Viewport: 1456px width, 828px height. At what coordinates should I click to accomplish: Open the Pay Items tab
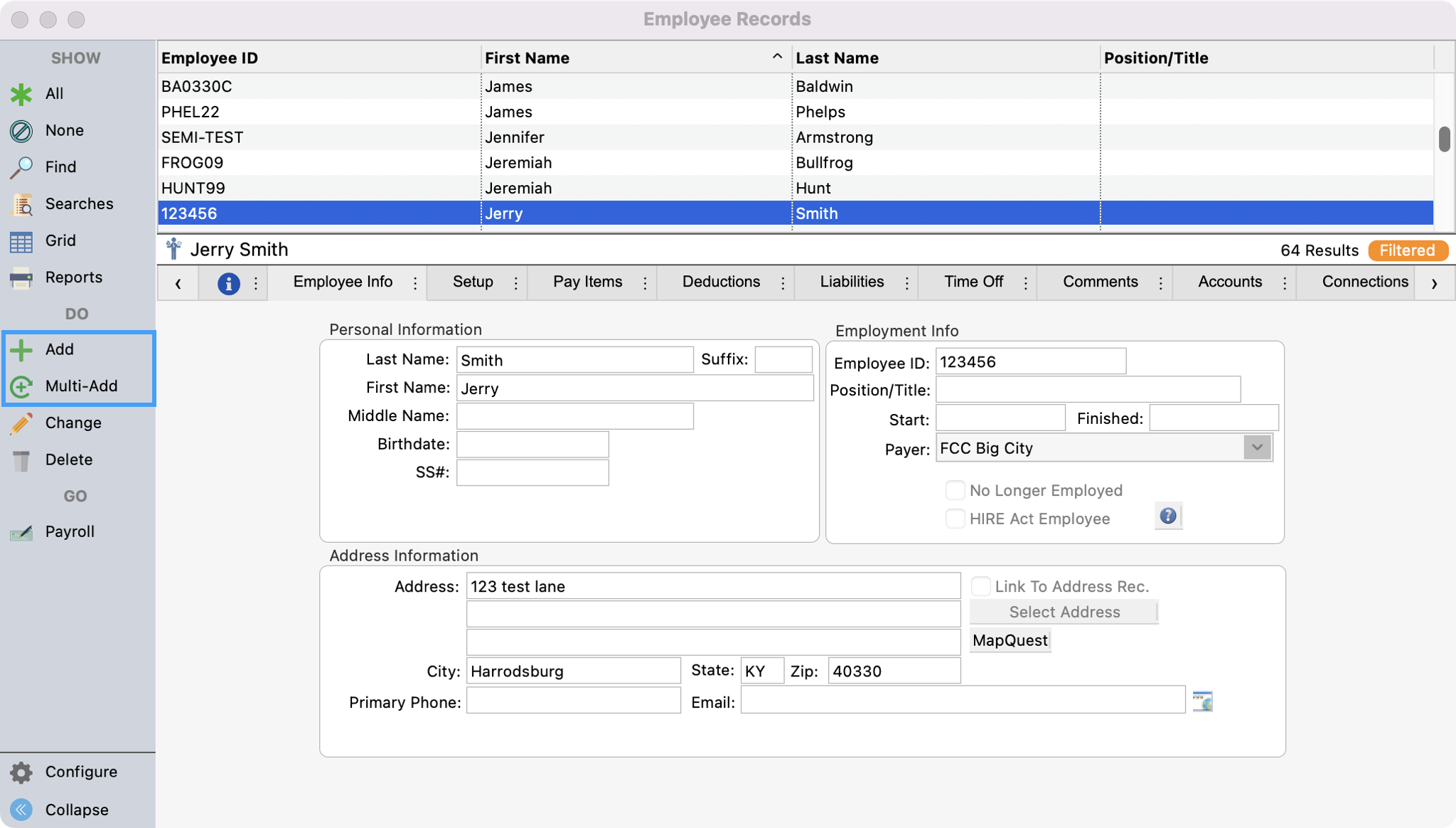click(587, 282)
